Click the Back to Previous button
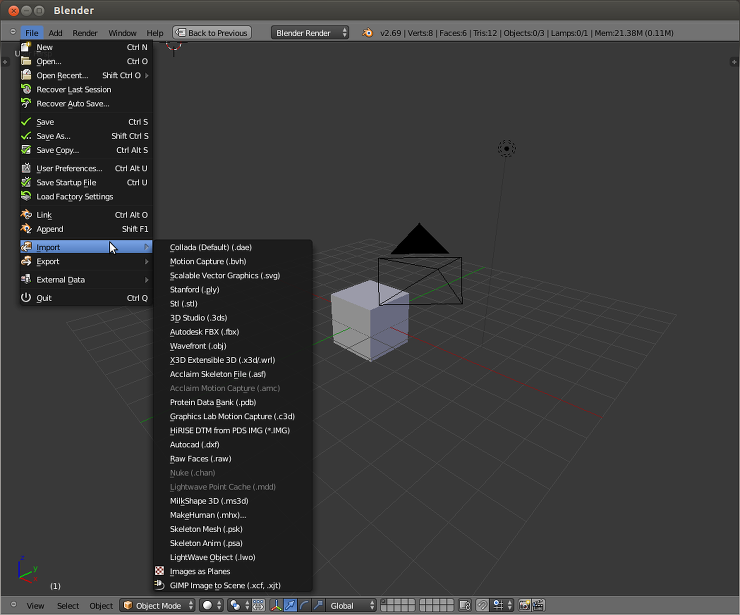The height and width of the screenshot is (615, 740). pyautogui.click(x=212, y=33)
